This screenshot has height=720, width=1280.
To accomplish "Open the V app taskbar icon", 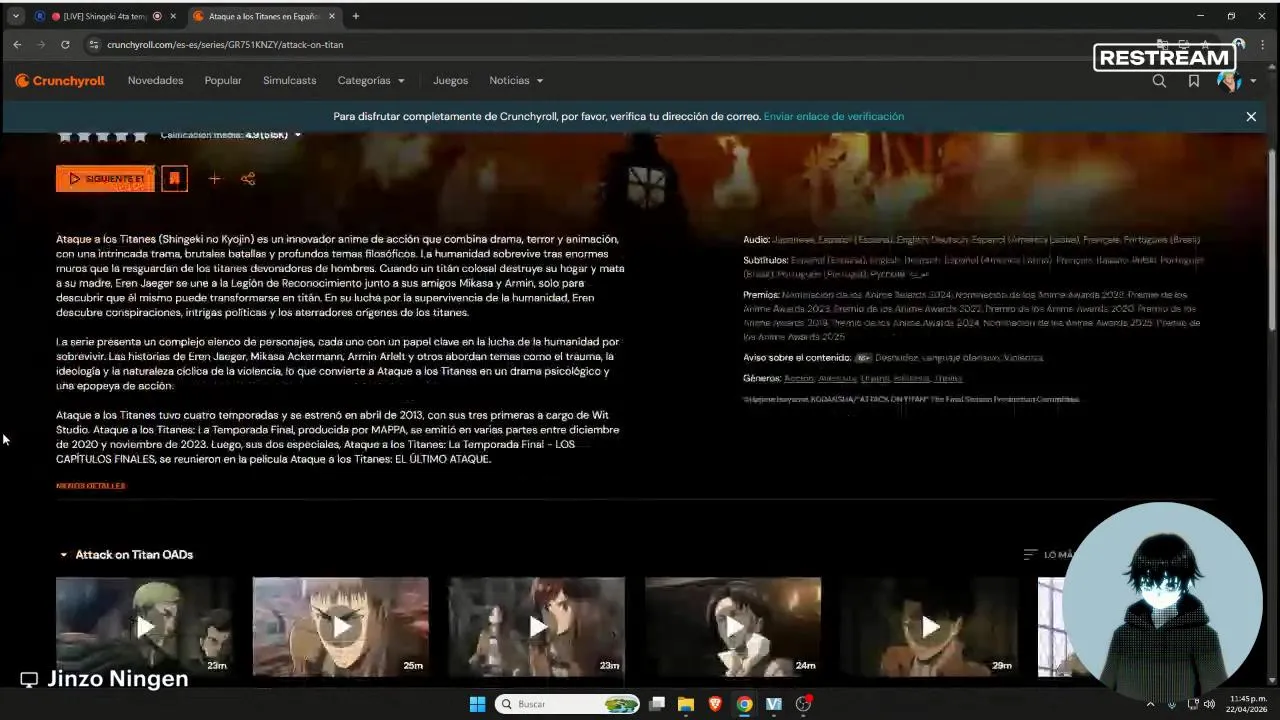I will point(773,704).
